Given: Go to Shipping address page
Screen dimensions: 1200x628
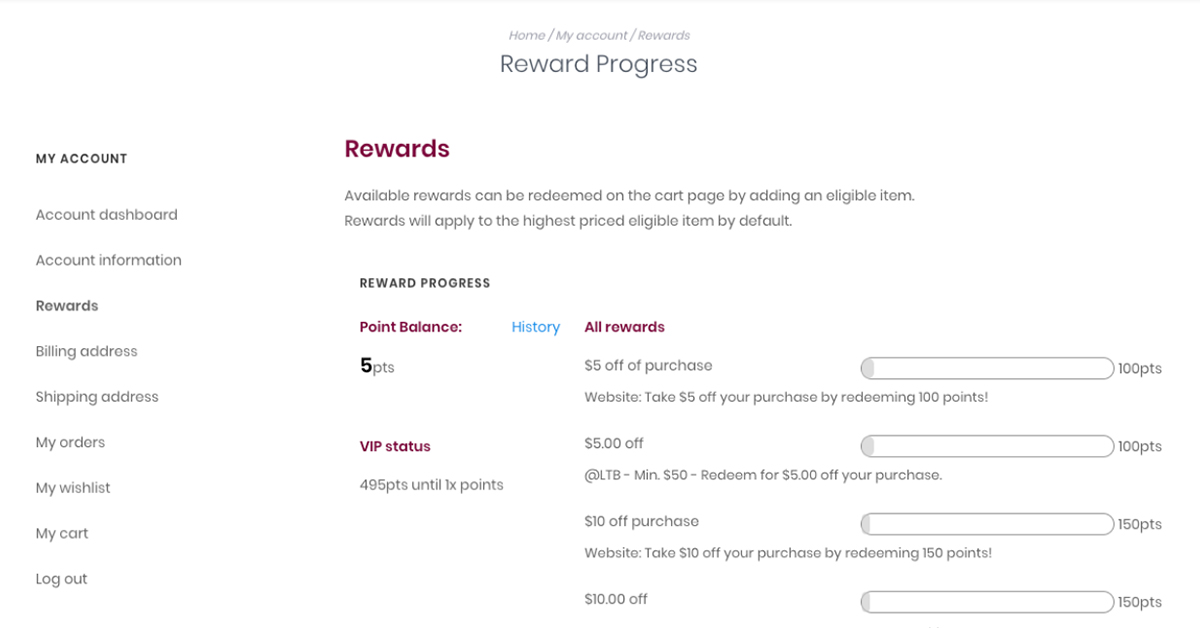Looking at the screenshot, I should coord(96,396).
